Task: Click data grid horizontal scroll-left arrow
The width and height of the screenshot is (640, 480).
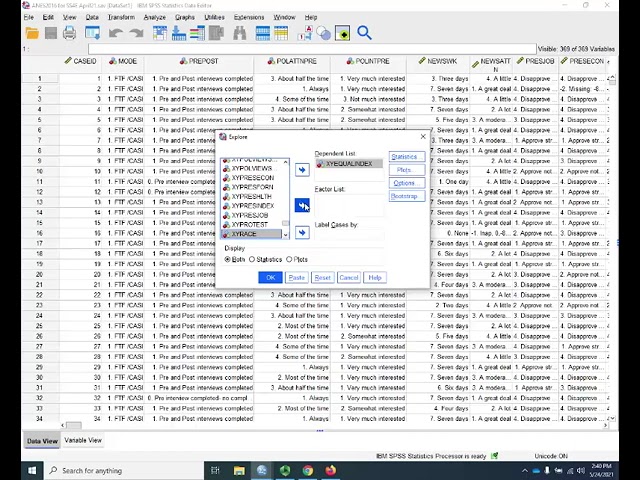Action: (x=63, y=425)
